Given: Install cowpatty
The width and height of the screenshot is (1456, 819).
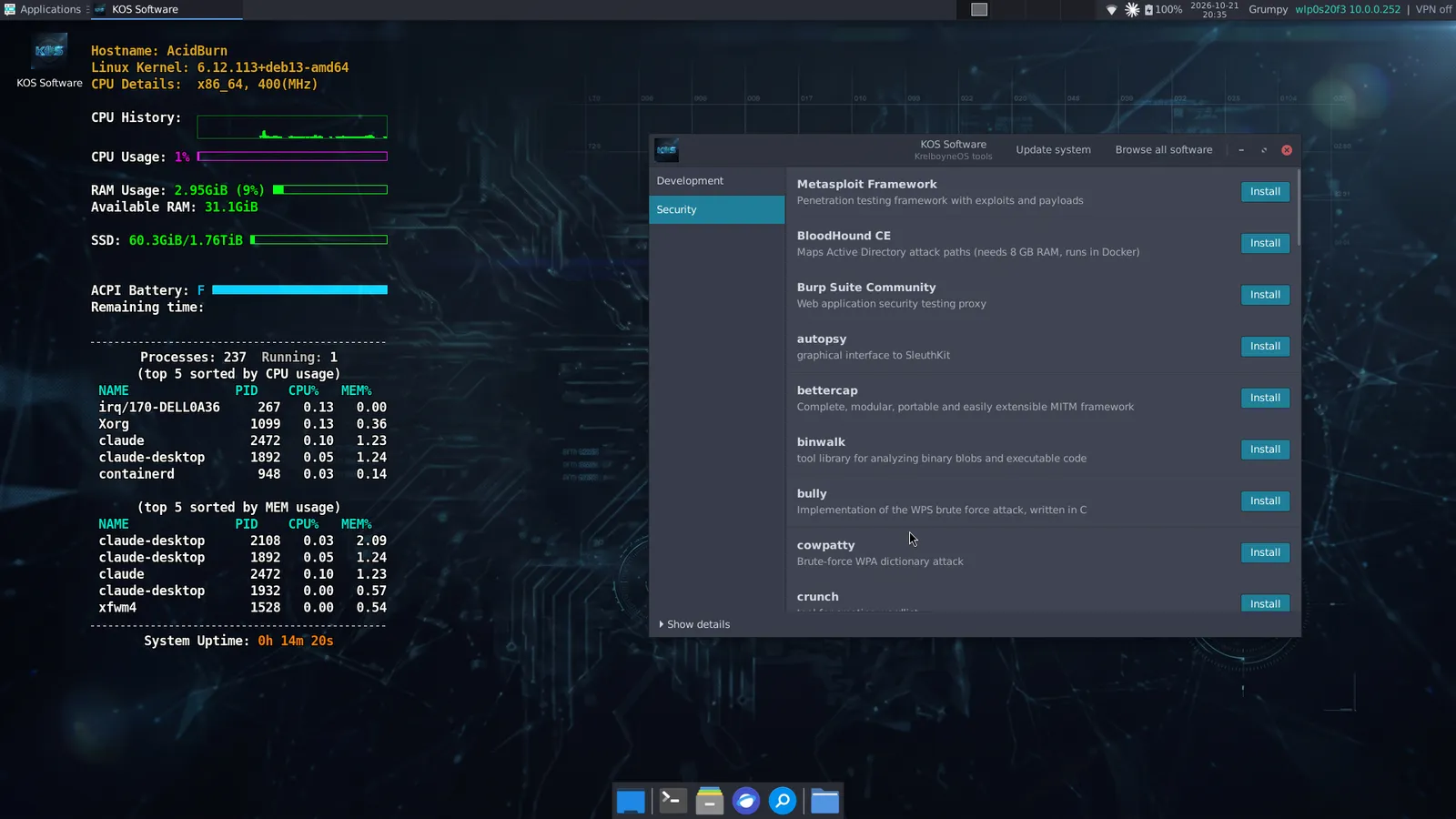Looking at the screenshot, I should click(x=1265, y=553).
